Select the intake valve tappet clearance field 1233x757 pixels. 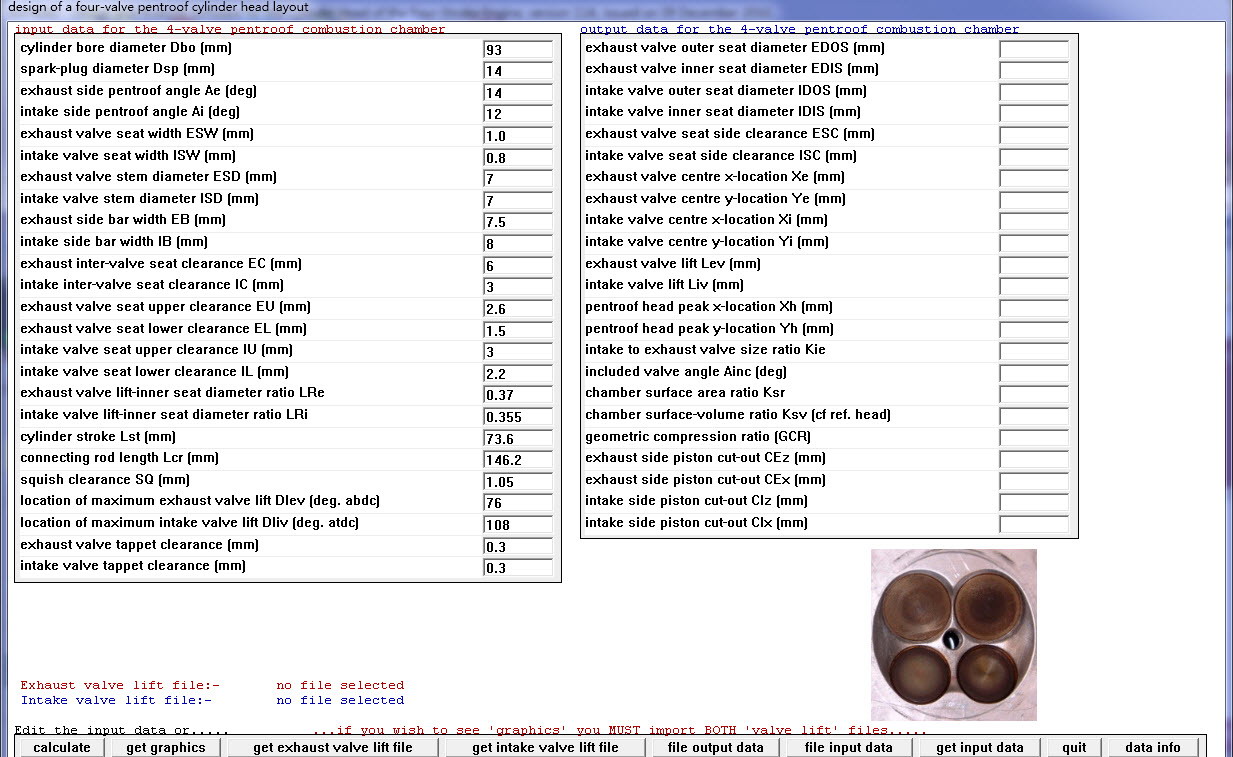pyautogui.click(x=518, y=568)
